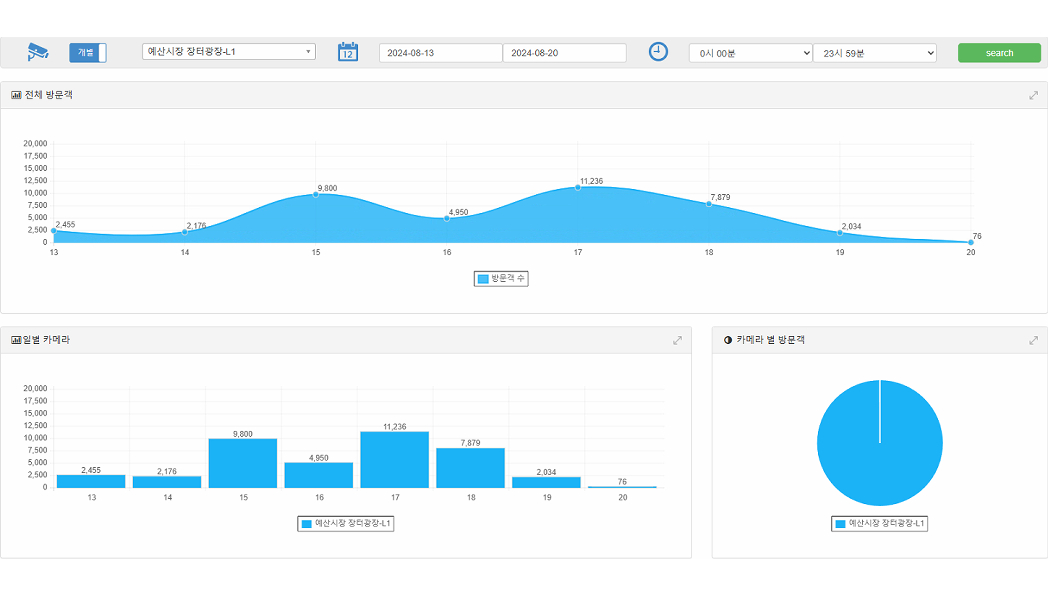Click the pie chart legend color swatch

(840, 523)
